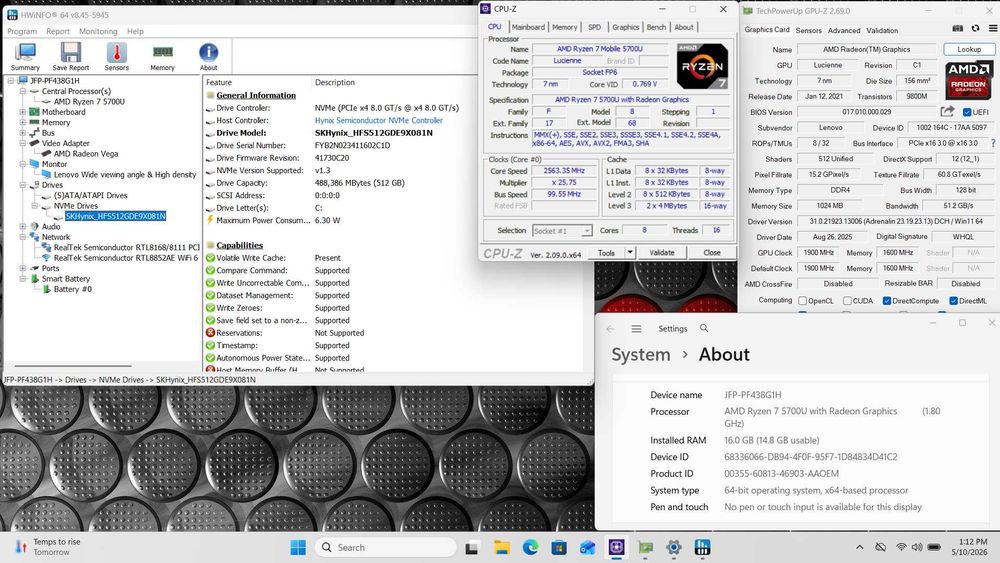1000x563 pixels.
Task: Collapse Central Processor(s) tree node
Action: point(23,91)
